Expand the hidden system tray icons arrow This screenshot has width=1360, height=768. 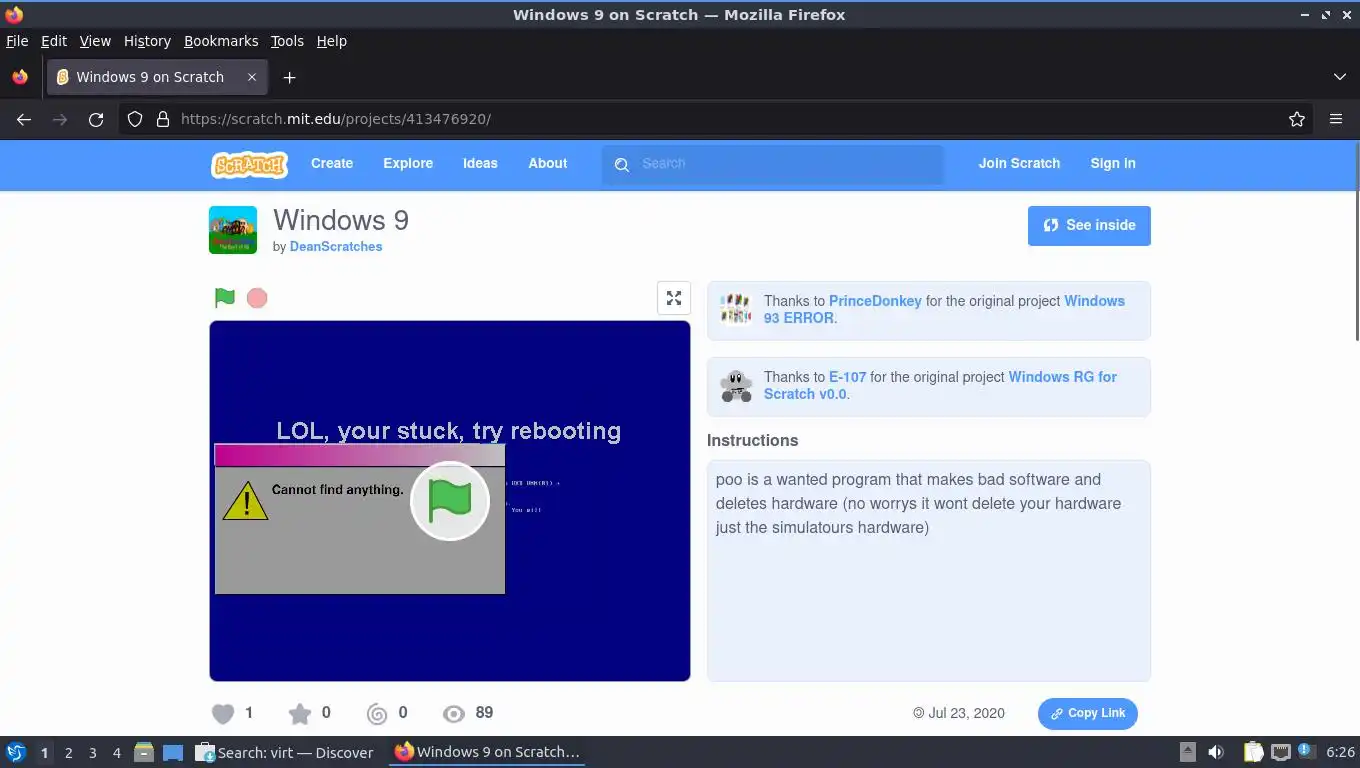1187,752
